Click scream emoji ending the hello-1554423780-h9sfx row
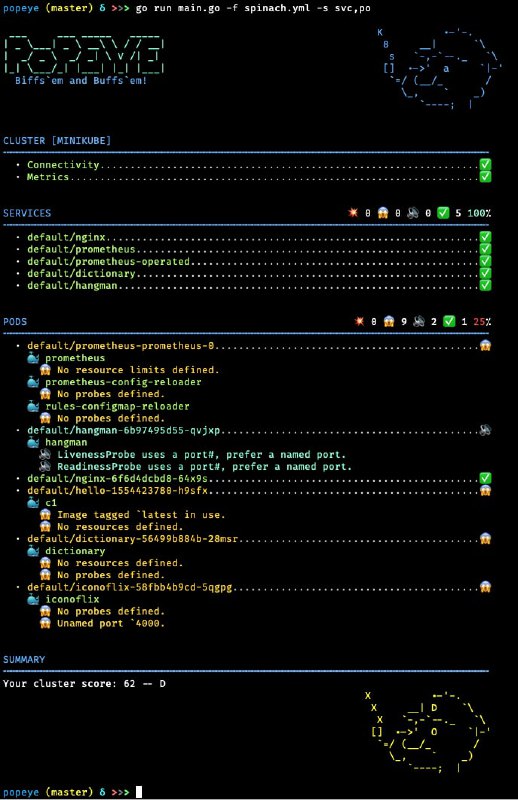518x800 pixels. pyautogui.click(x=485, y=490)
